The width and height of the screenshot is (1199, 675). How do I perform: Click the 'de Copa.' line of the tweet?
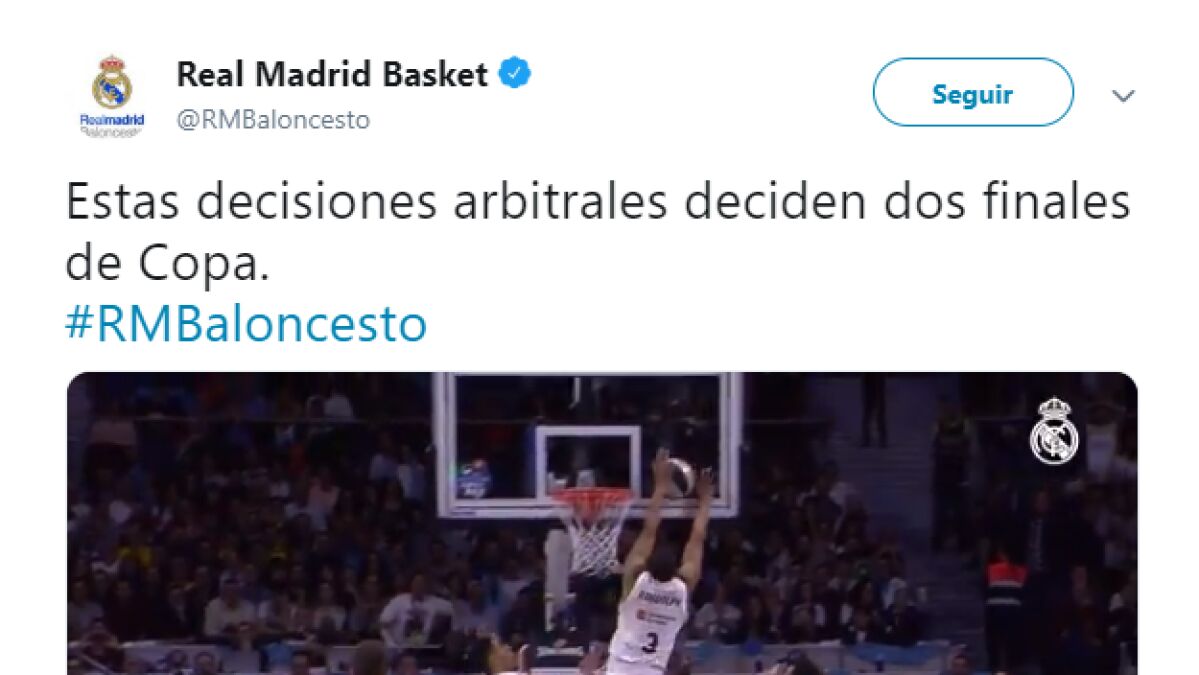point(167,264)
